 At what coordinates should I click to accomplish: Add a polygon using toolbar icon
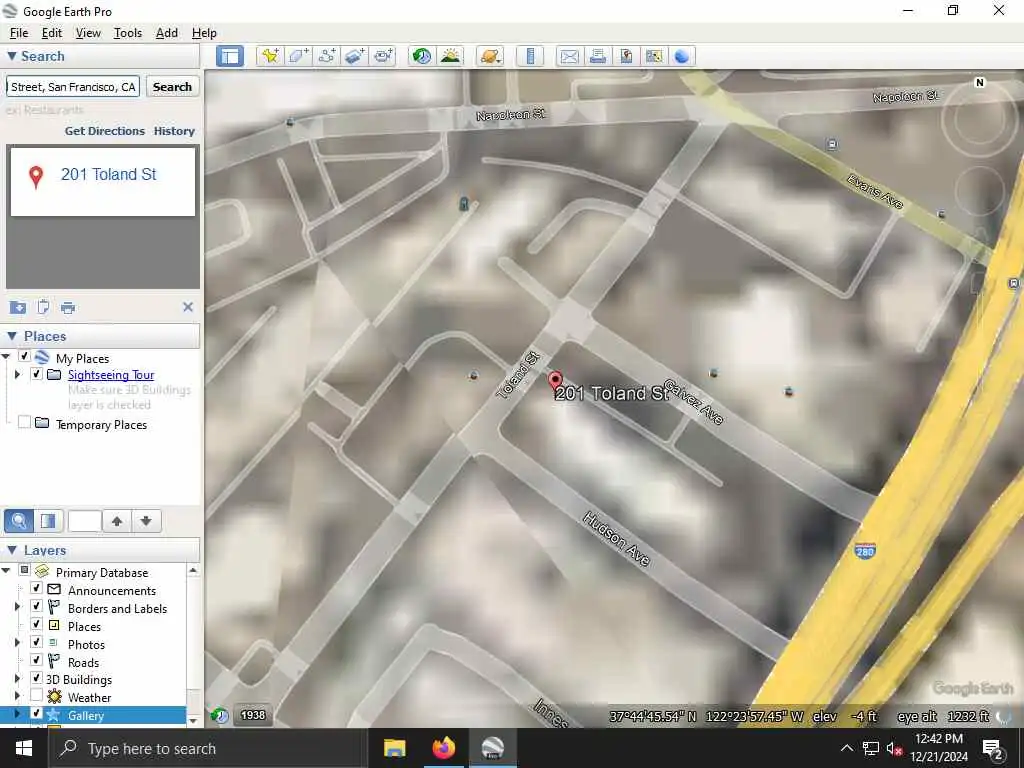click(x=298, y=56)
